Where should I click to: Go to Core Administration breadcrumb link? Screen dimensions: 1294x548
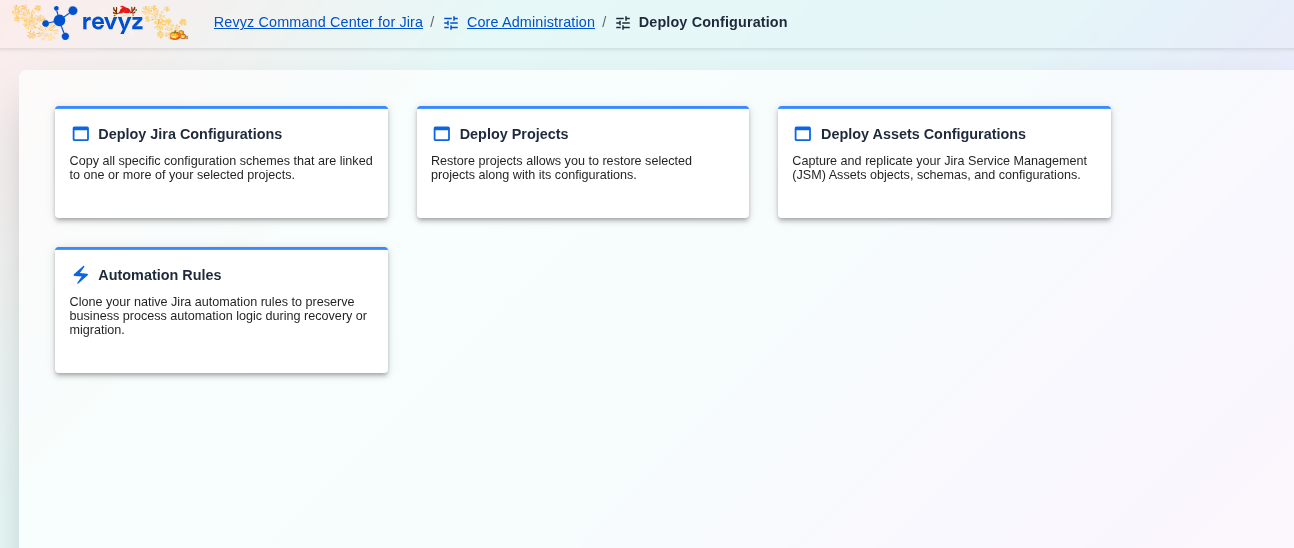coord(530,22)
